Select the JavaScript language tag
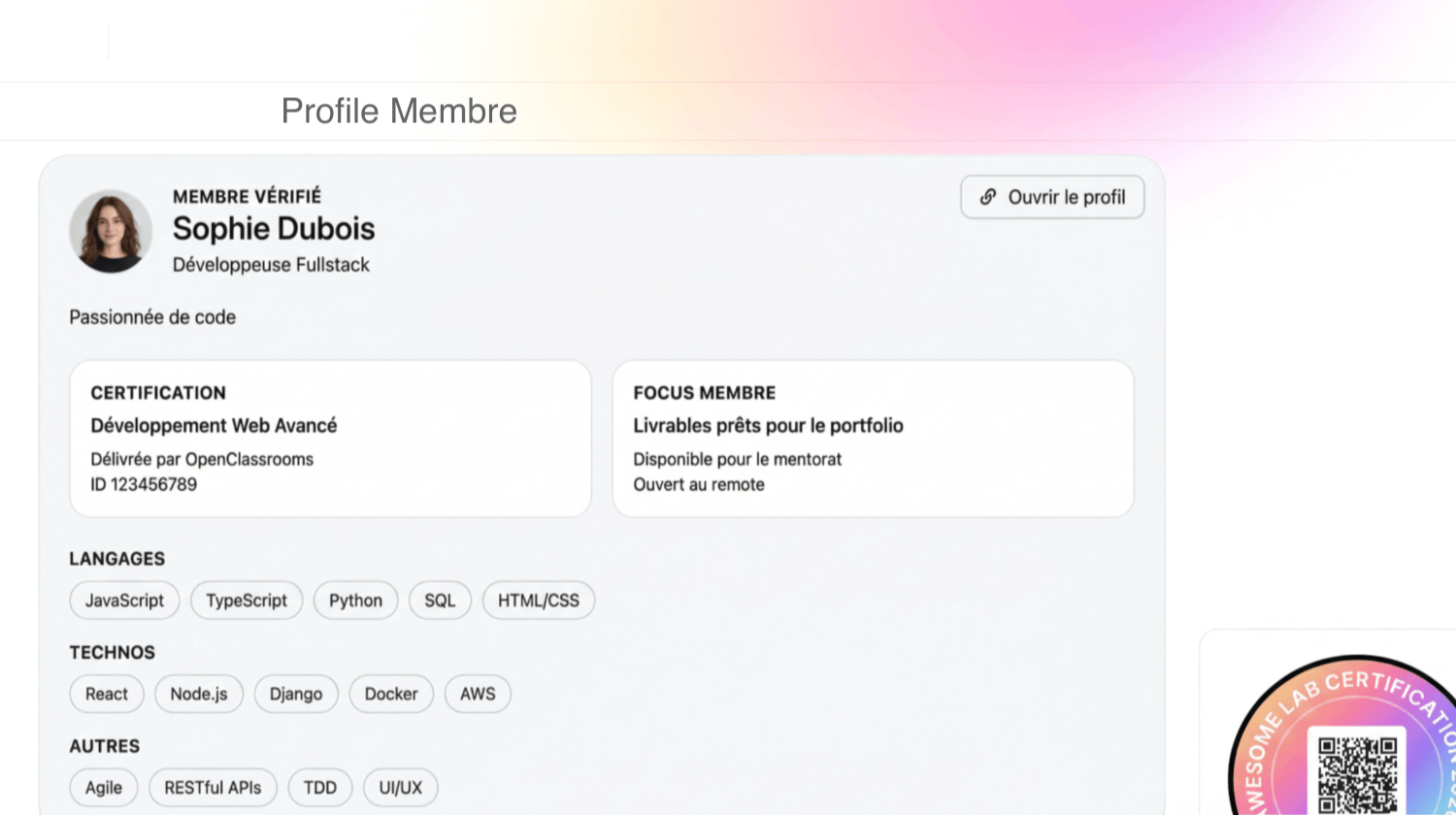 point(124,601)
